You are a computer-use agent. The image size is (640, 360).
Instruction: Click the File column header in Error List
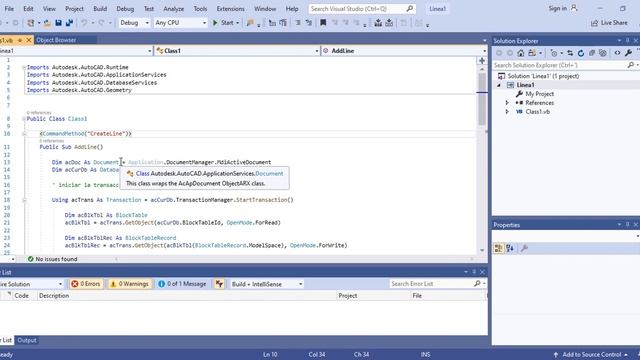tap(417, 296)
